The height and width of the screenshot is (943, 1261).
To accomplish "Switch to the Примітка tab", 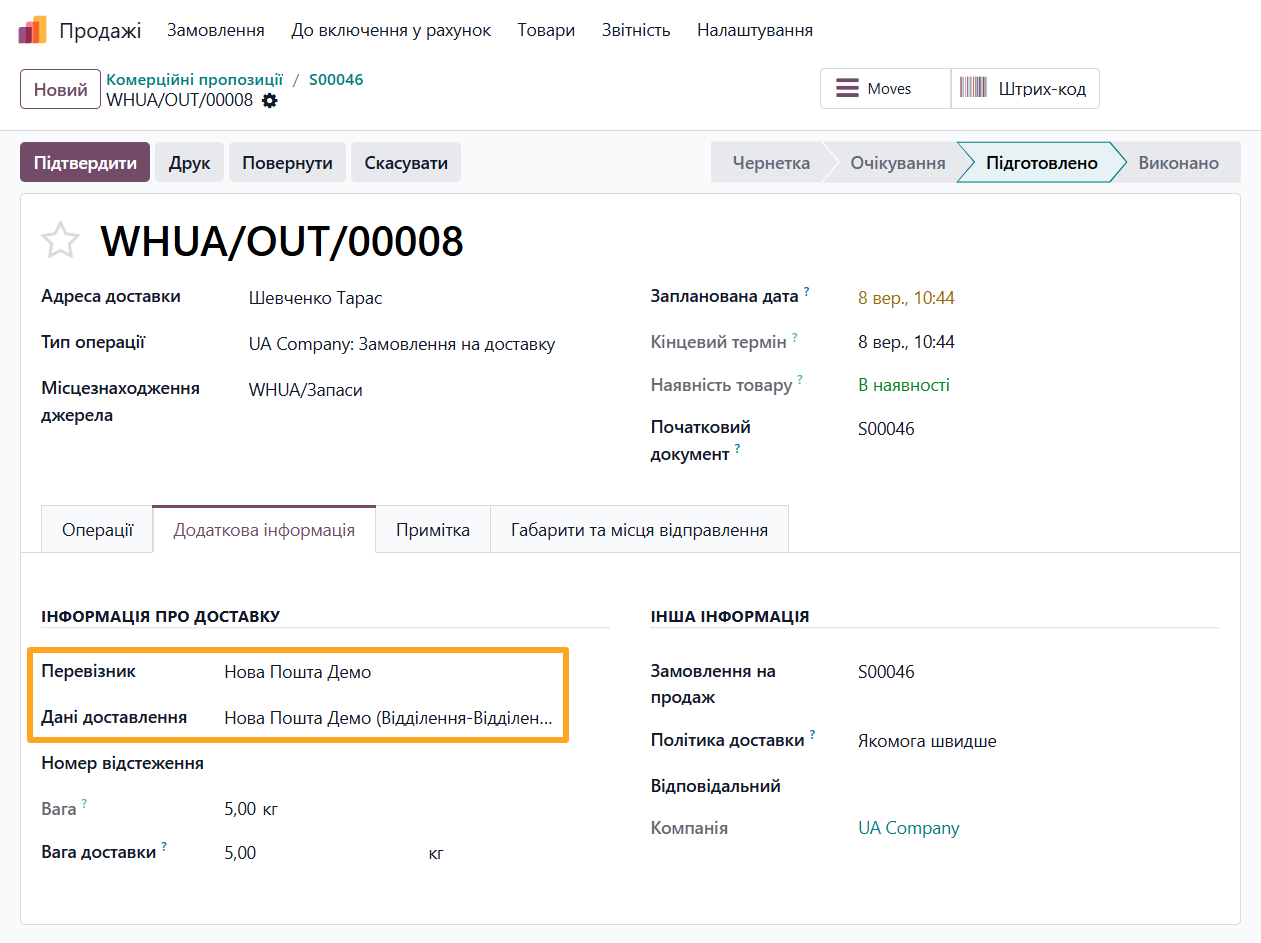I will (x=433, y=529).
